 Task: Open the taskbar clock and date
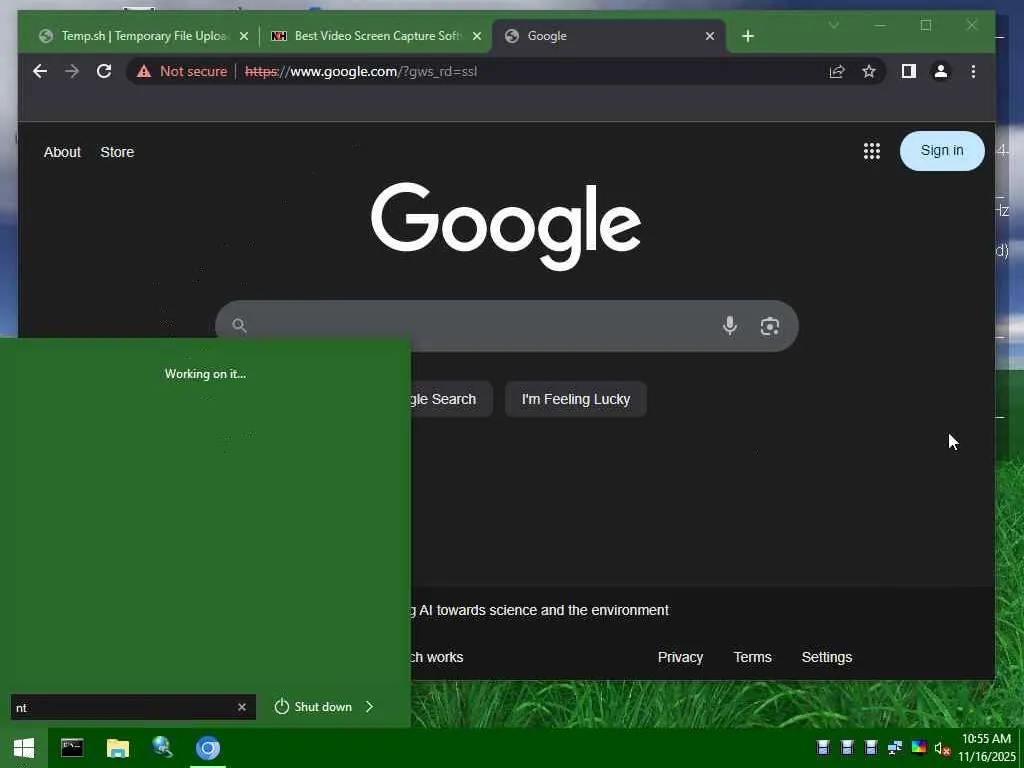coord(986,748)
